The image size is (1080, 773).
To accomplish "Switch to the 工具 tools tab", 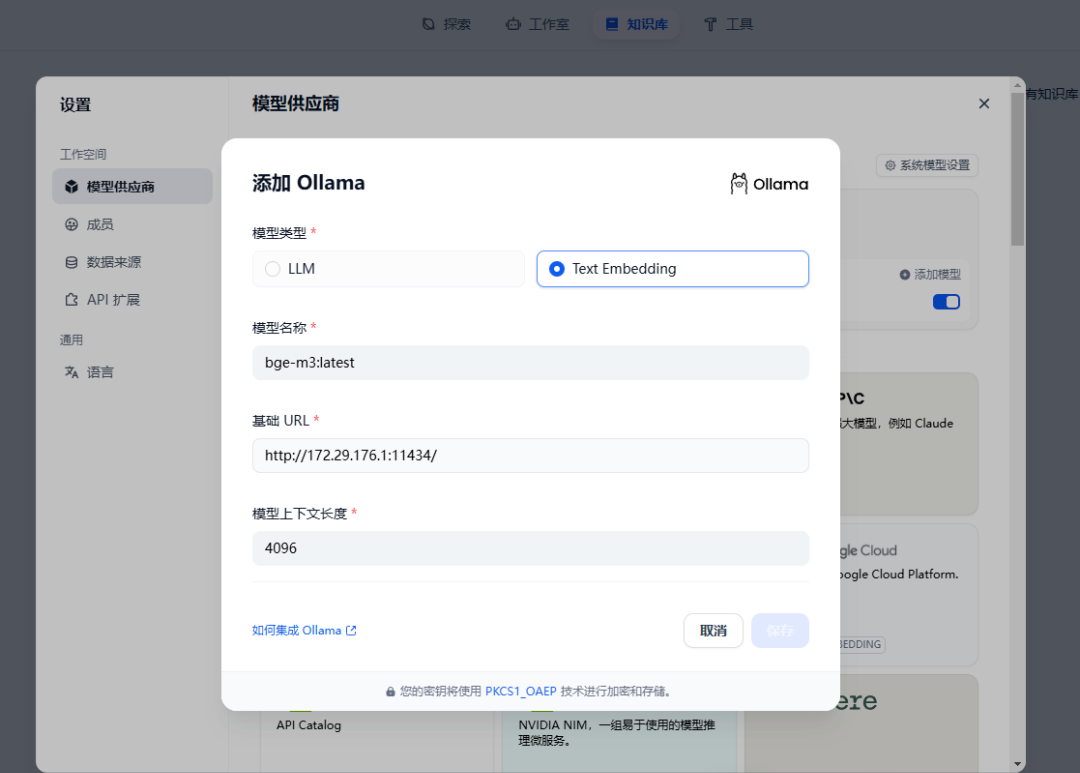I will (x=729, y=24).
